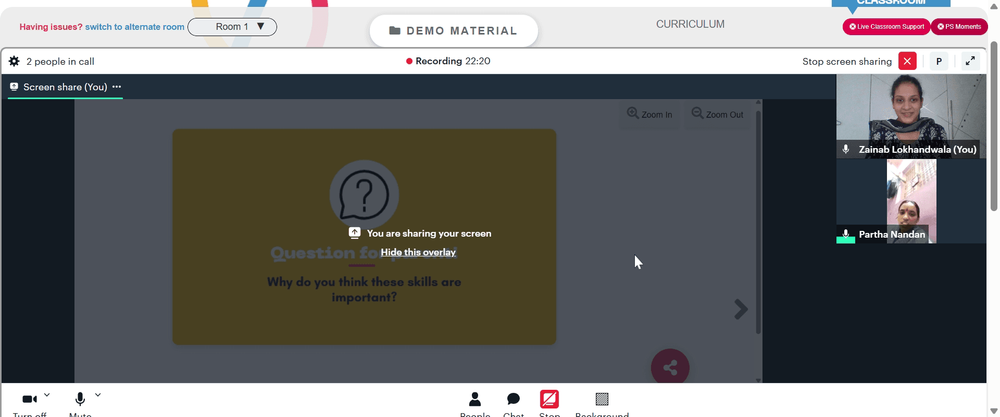Open call settings gear icon
Screen dimensions: 1000x417
click(14, 61)
